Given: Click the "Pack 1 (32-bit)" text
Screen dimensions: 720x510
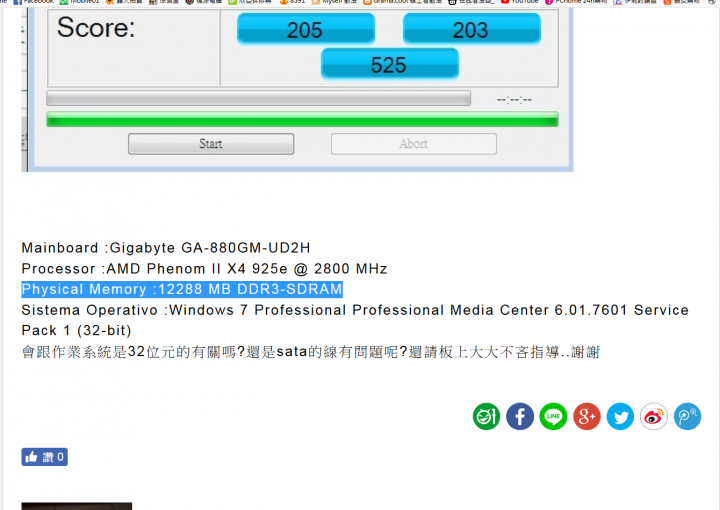Looking at the screenshot, I should (x=76, y=331).
